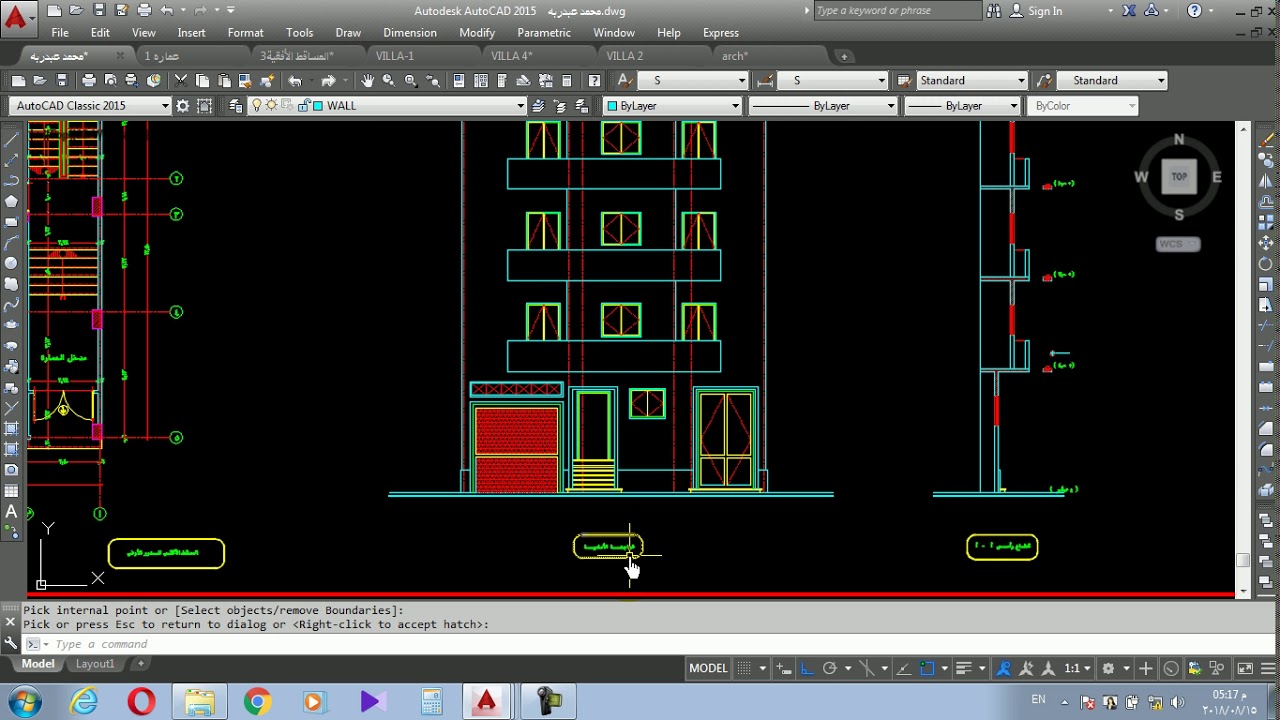Click the Cut scissors icon in toolbar
Image resolution: width=1280 pixels, height=720 pixels.
(181, 81)
